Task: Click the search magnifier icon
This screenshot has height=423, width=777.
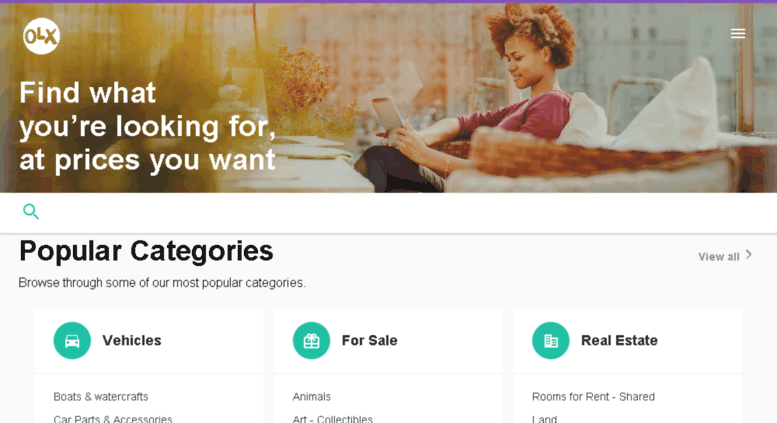Action: point(31,212)
